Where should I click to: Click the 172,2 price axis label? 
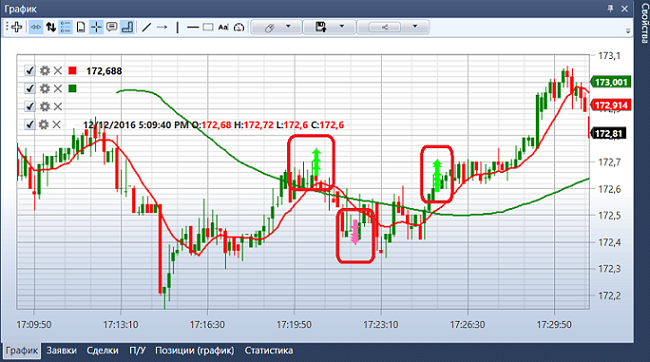[609, 296]
